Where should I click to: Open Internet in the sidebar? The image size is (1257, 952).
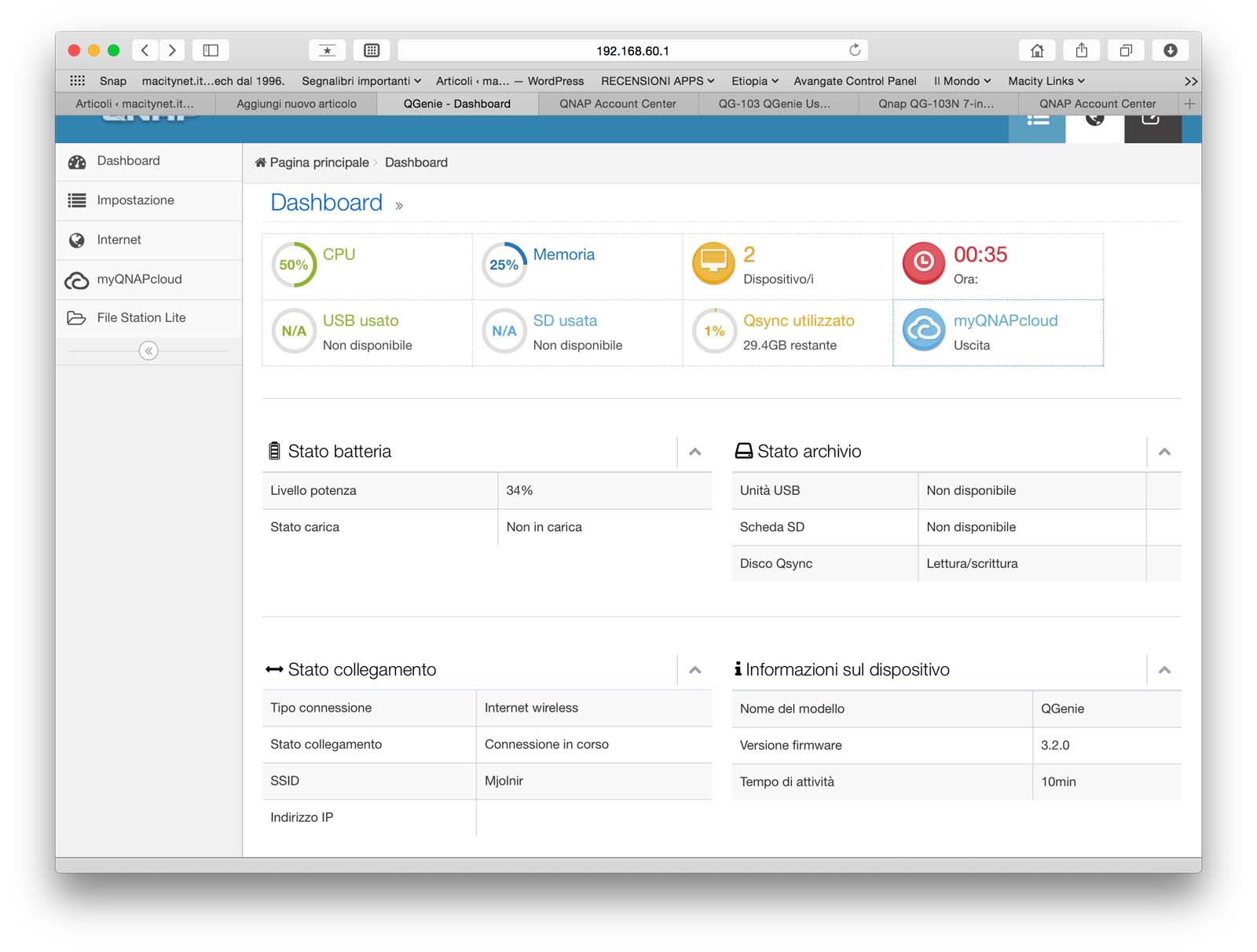point(148,240)
